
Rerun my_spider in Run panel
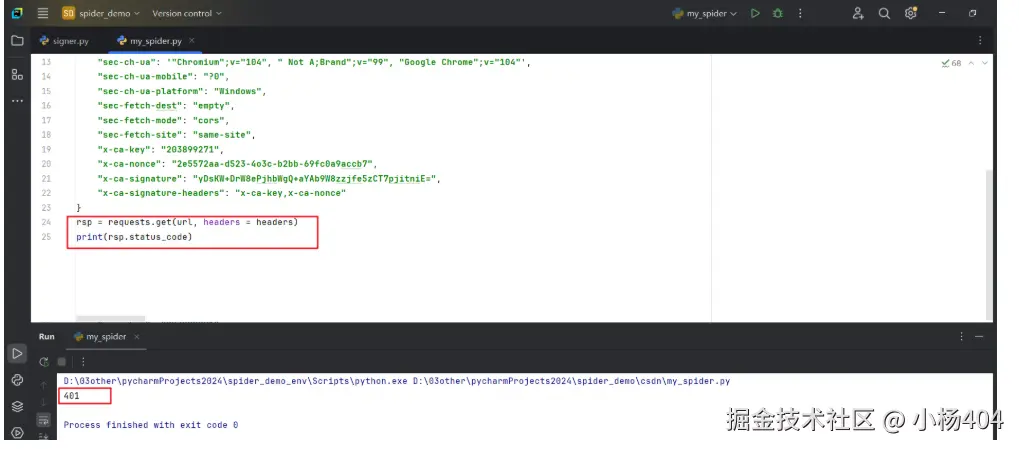point(44,362)
